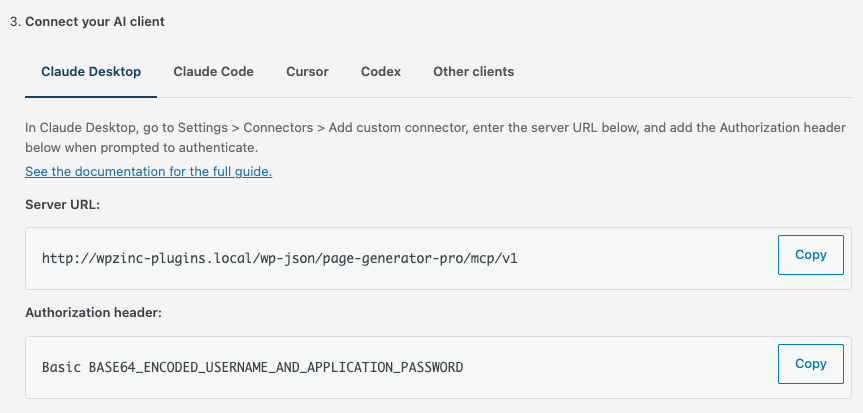Open the Cursor tab
The height and width of the screenshot is (413, 863).
pyautogui.click(x=307, y=72)
